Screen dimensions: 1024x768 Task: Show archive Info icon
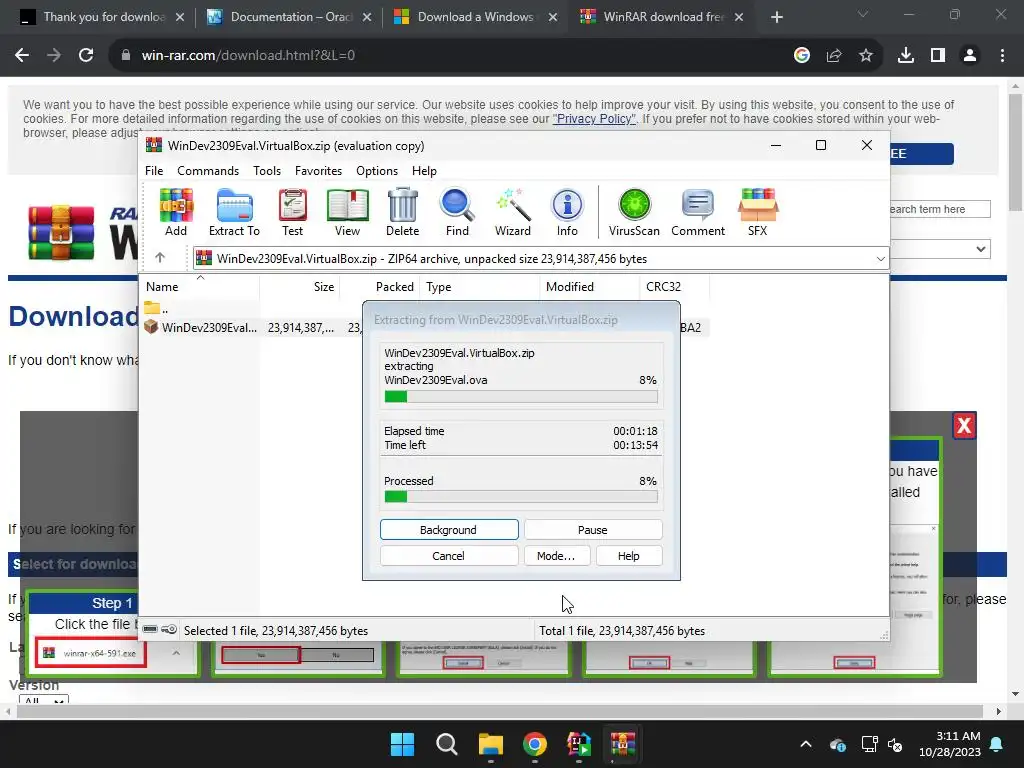click(x=567, y=212)
